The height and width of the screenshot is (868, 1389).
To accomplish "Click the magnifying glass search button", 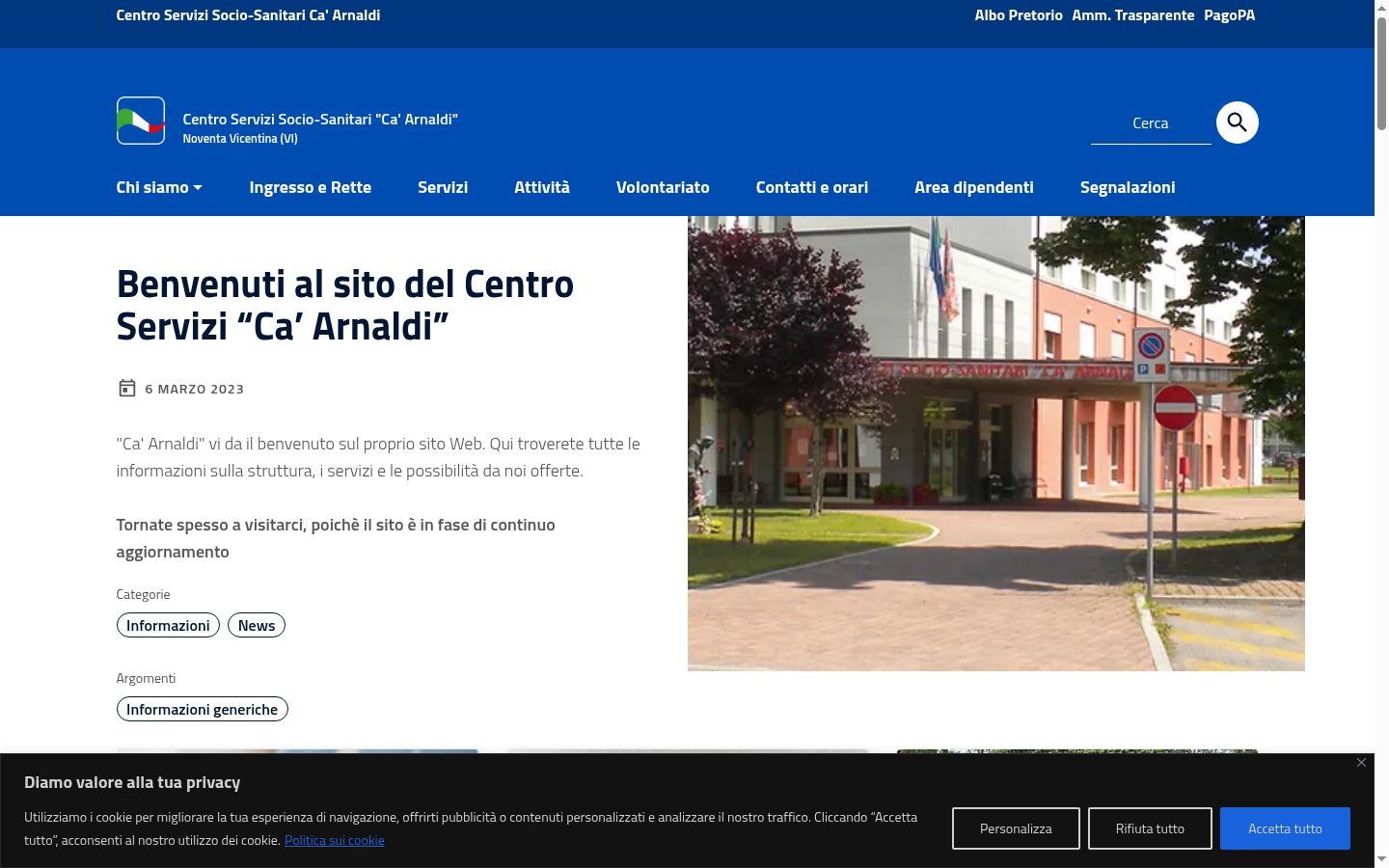I will 1238,122.
